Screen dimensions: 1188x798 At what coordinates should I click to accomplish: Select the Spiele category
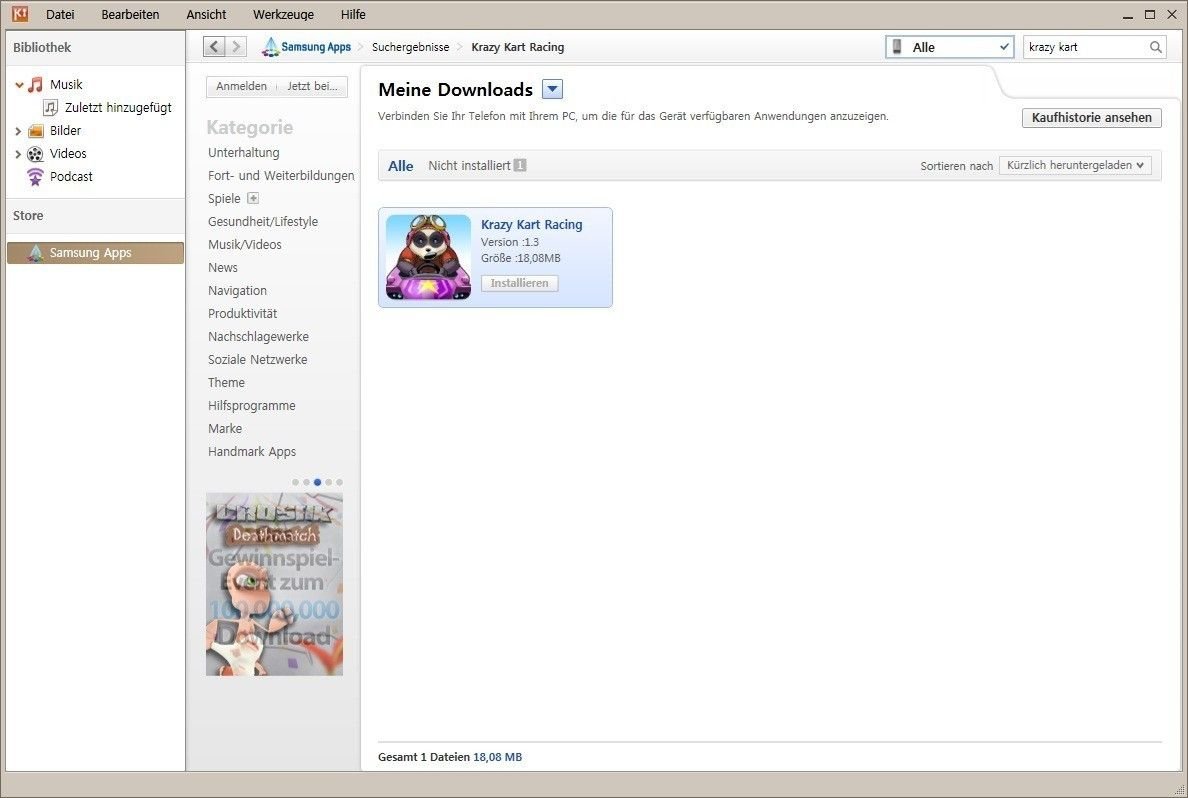[224, 199]
